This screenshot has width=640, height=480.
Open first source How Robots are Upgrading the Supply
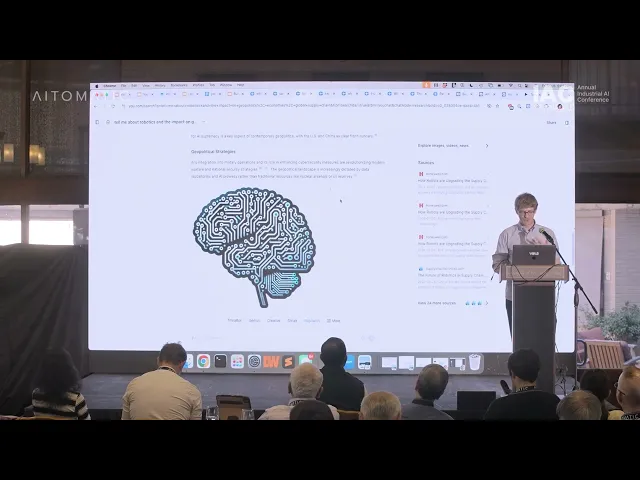point(453,180)
